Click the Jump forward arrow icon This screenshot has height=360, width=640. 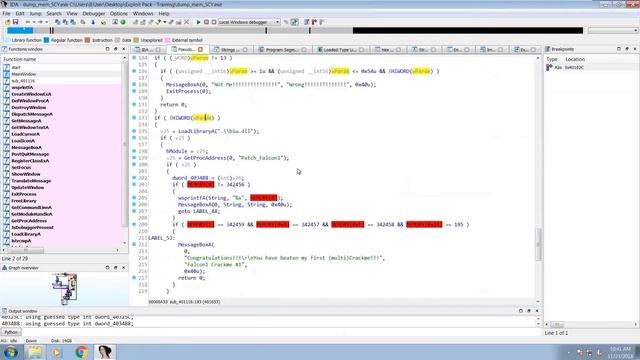[x=40, y=22]
